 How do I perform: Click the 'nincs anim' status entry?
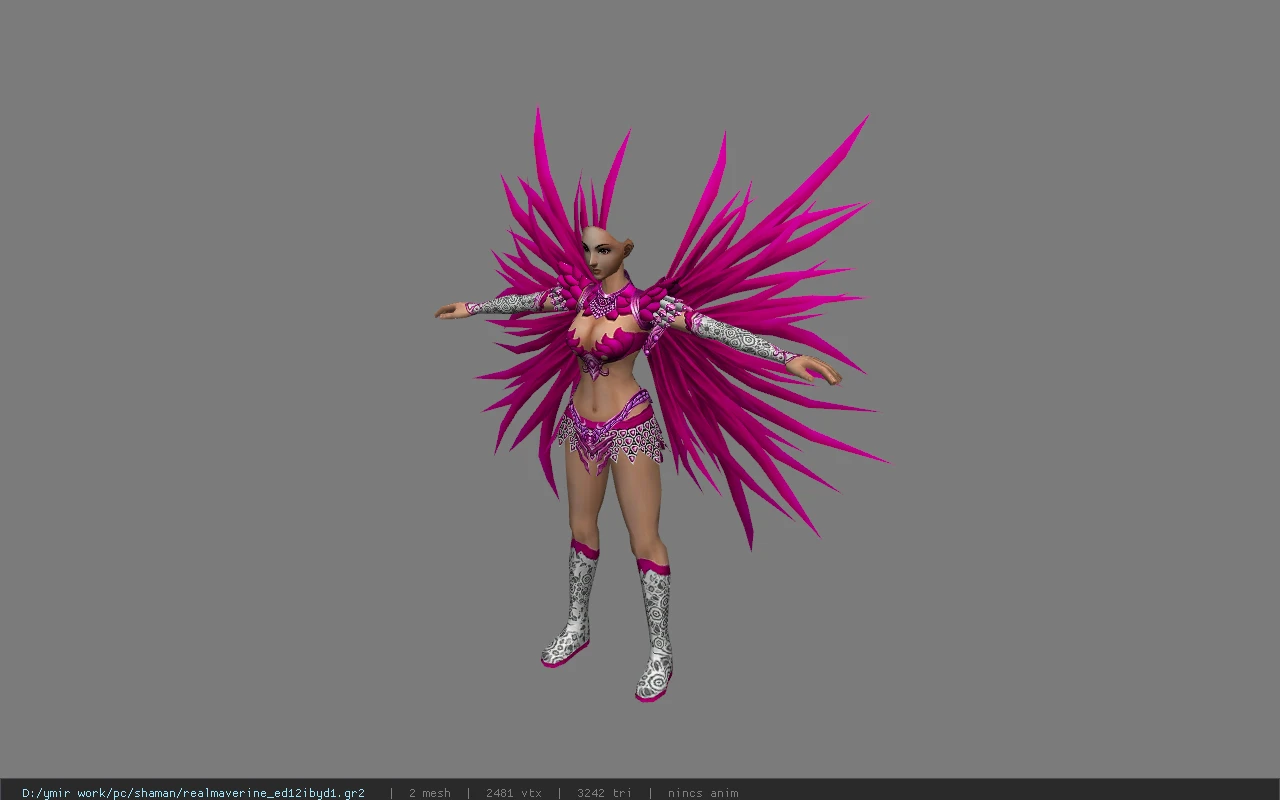(x=703, y=793)
